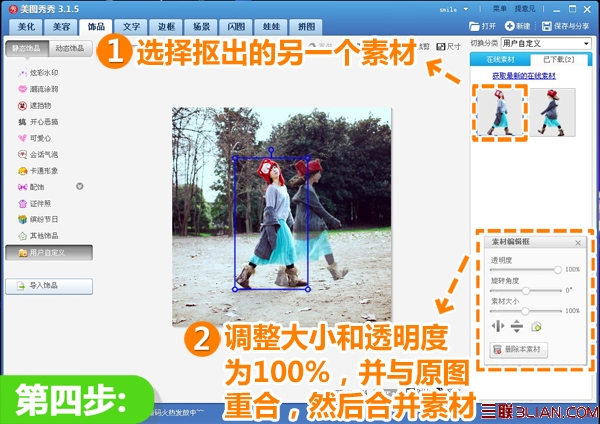Screen dimensions: 600x424
Task: Click the 导入饰品 button
Action: point(49,286)
